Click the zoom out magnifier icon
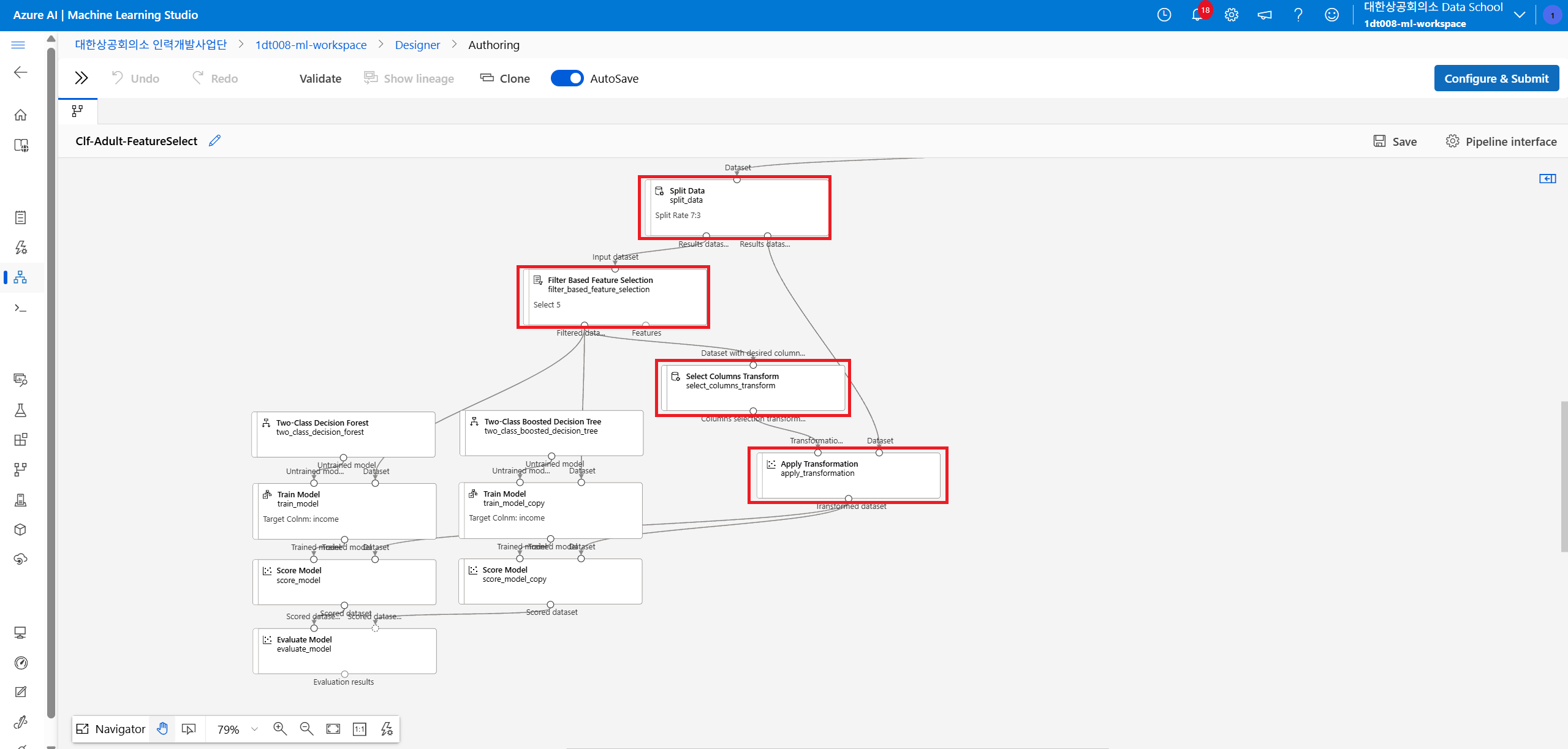Image resolution: width=1568 pixels, height=749 pixels. click(306, 729)
